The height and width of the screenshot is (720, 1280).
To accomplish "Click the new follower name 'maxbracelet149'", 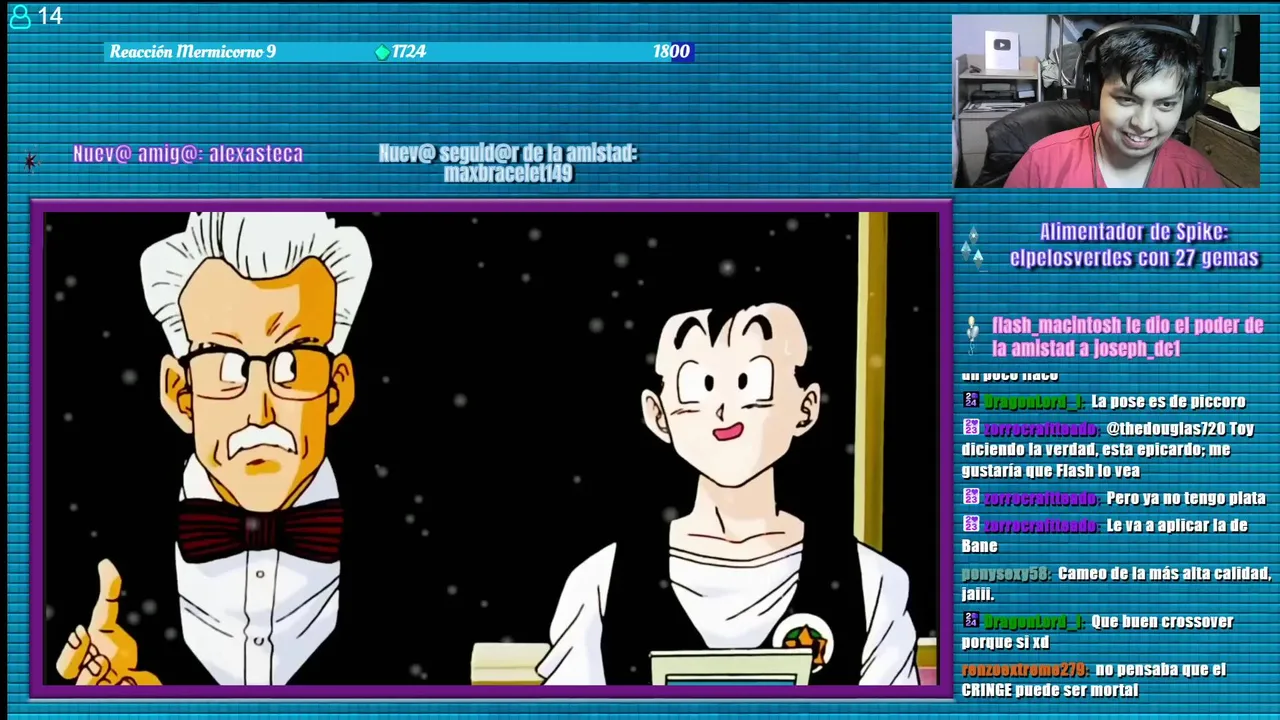I will point(508,174).
